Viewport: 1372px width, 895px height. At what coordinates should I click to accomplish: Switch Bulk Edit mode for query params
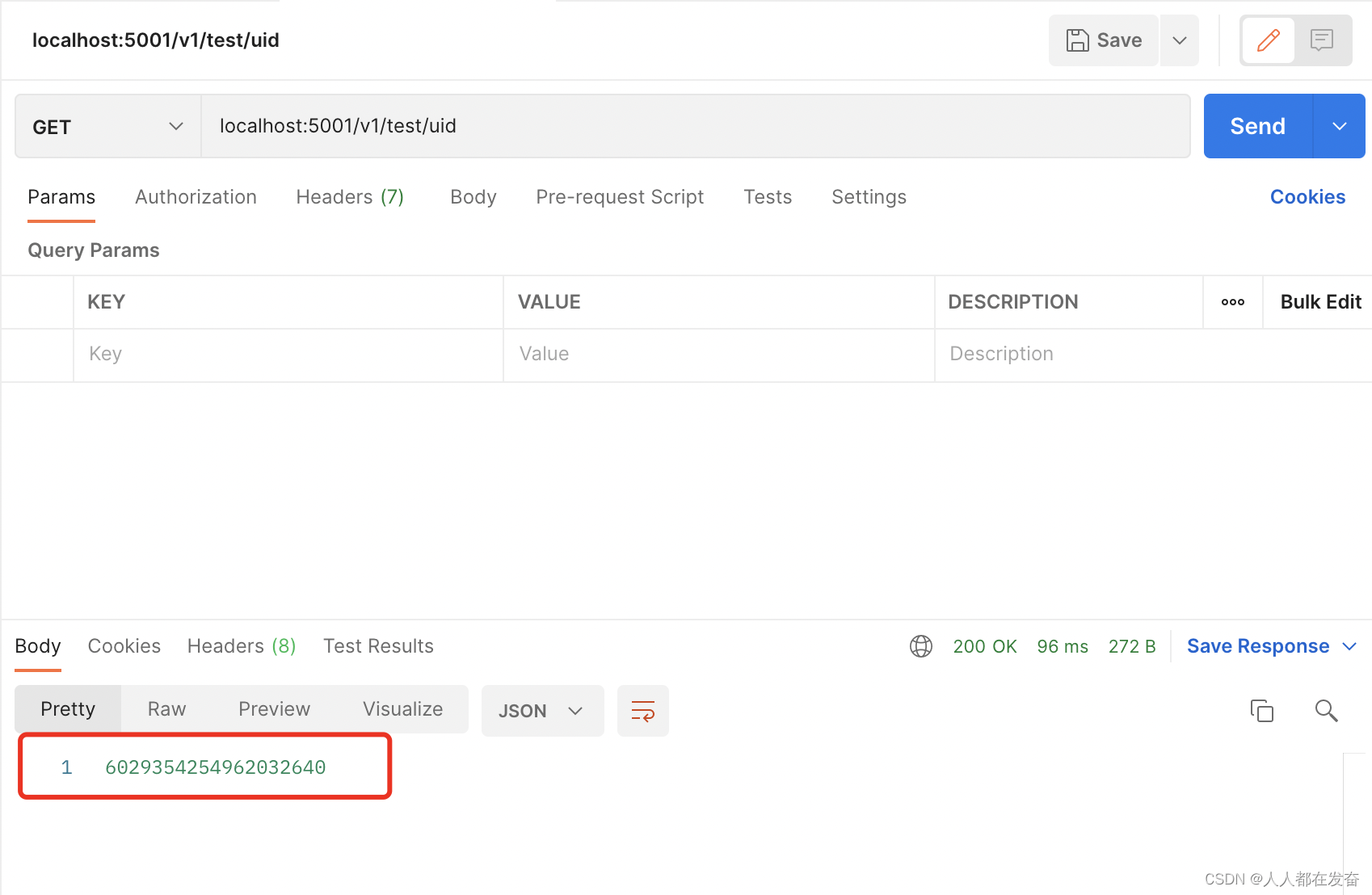click(1320, 301)
